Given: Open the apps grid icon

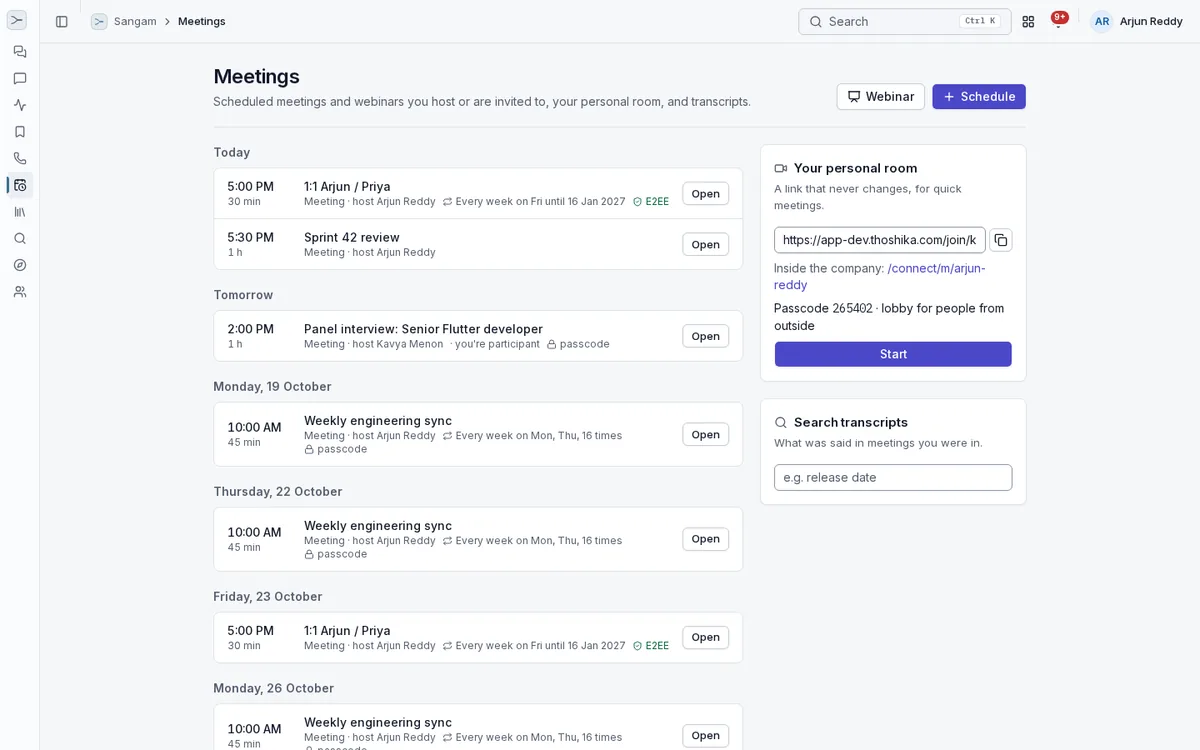Looking at the screenshot, I should (1028, 21).
